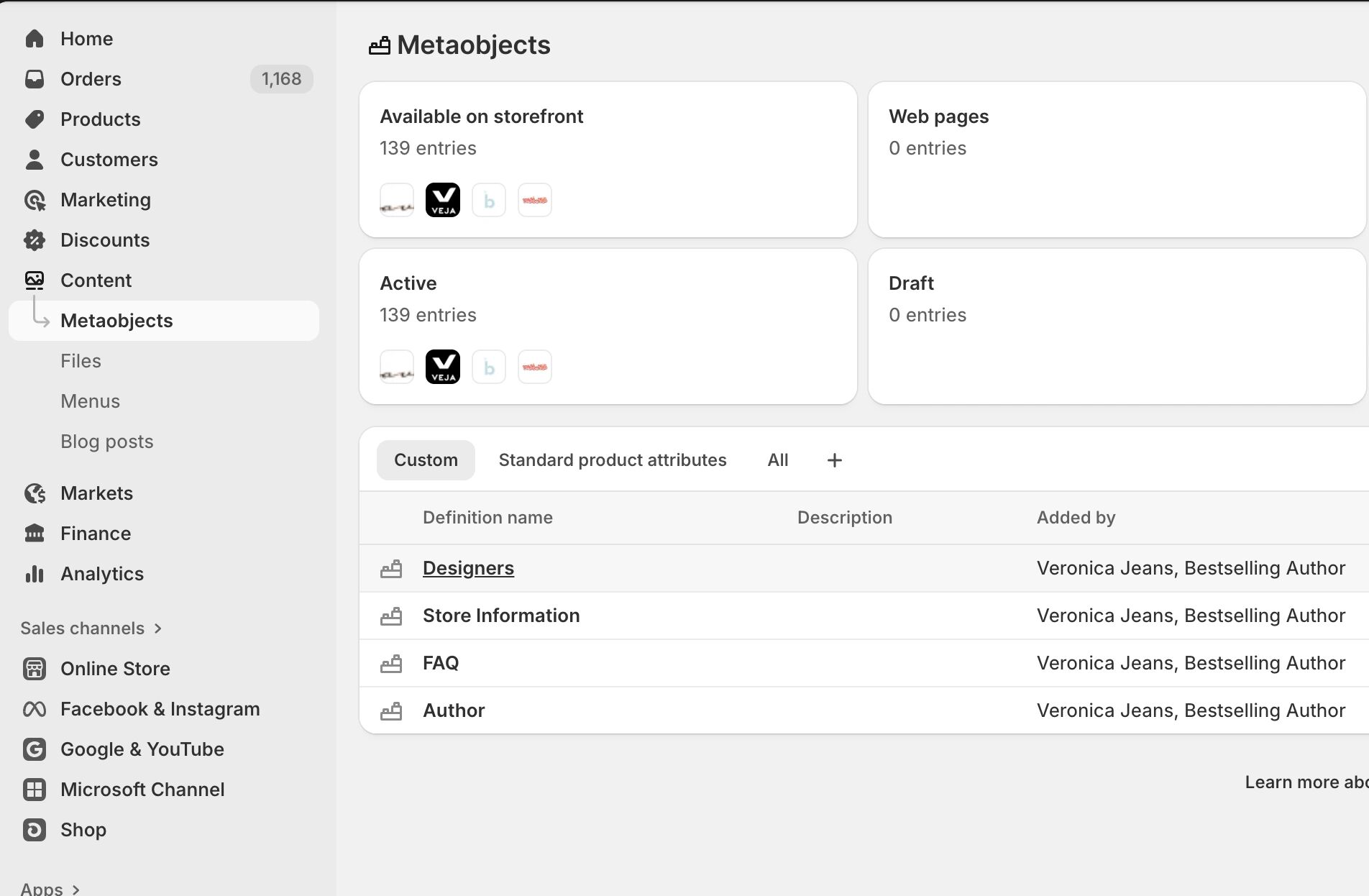Screen dimensions: 1369x896
Task: Open the Designers metaobject definition
Action: point(468,568)
